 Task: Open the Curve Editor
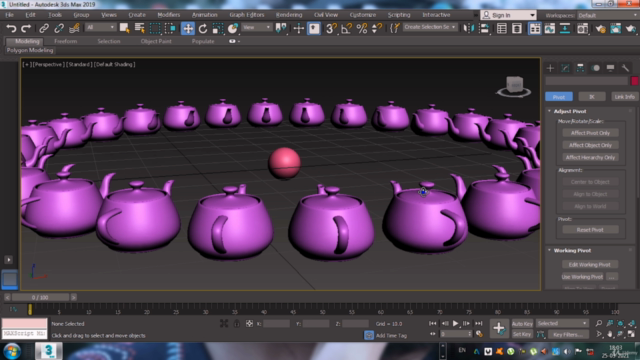(550, 28)
